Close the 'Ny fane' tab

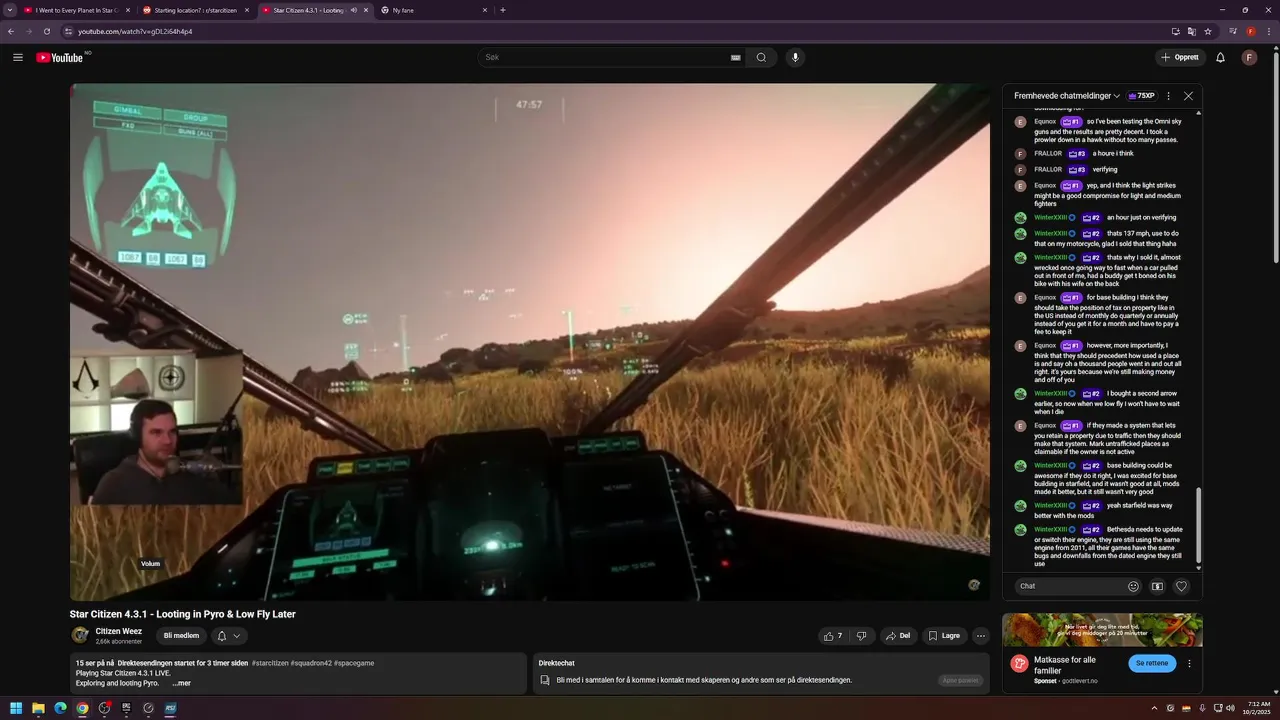click(485, 10)
